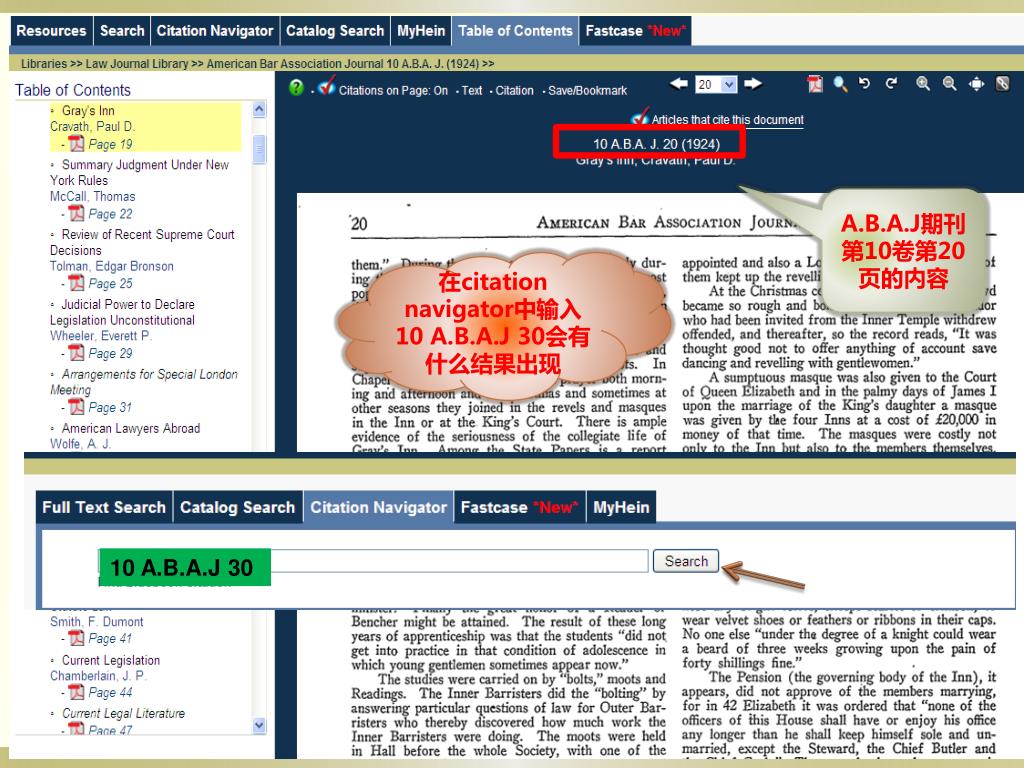
Task: Click author link Wheeler, Everett P.
Action: [x=101, y=336]
